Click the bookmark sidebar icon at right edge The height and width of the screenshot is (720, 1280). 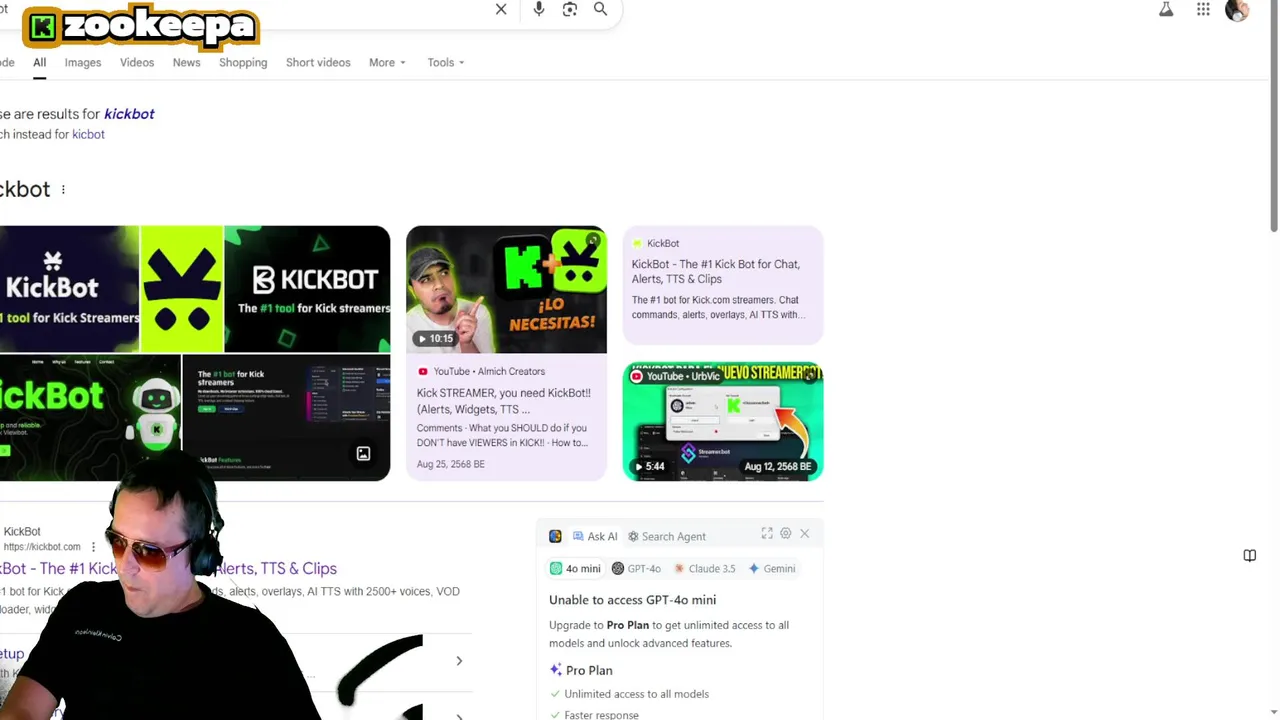[1249, 555]
